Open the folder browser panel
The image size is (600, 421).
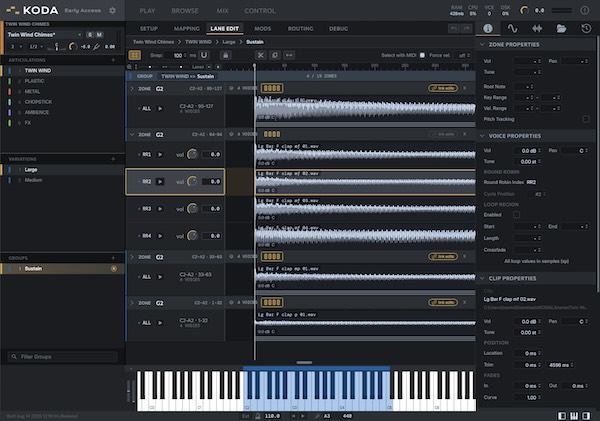click(561, 28)
